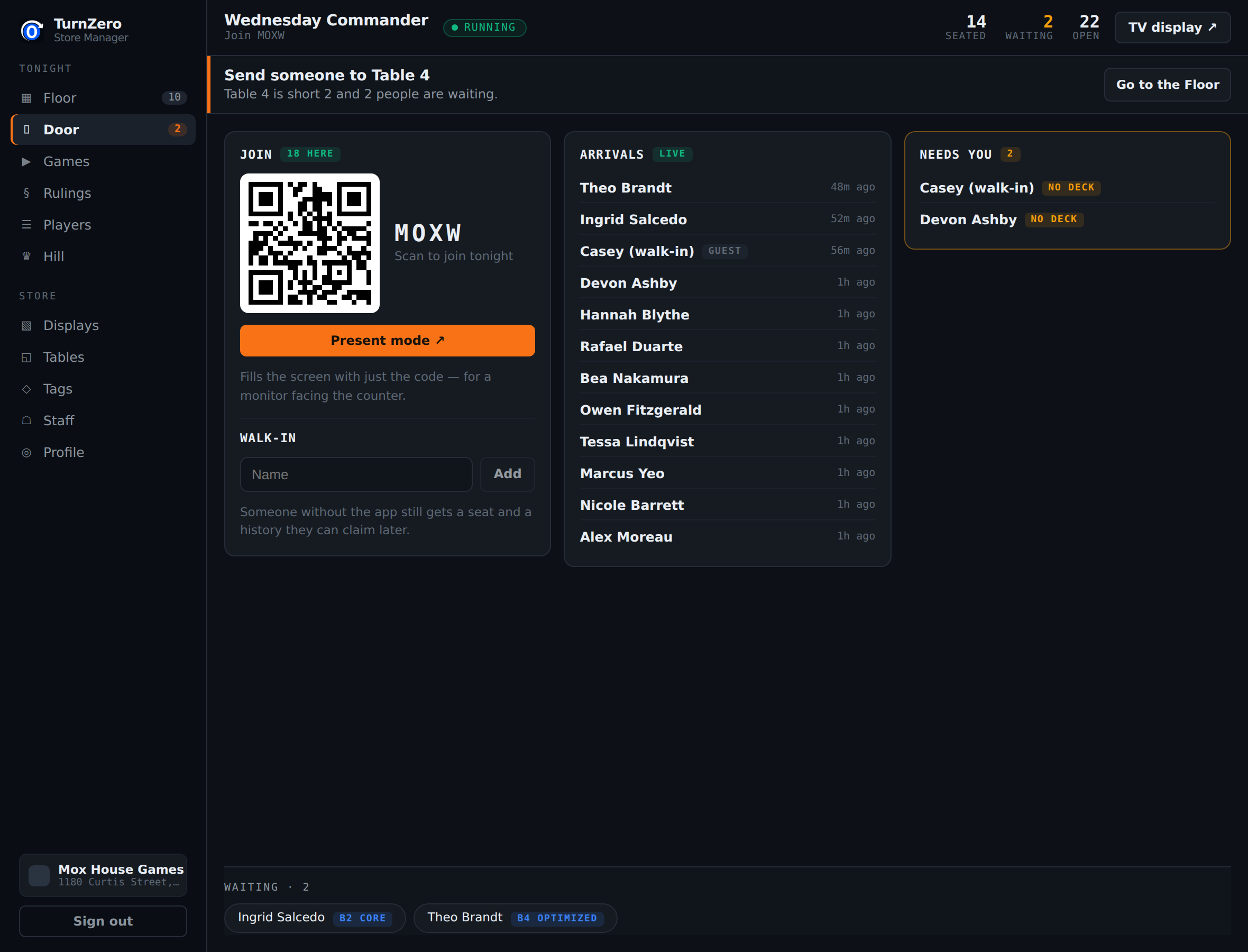Click the Displays icon in sidebar
The width and height of the screenshot is (1248, 952).
click(x=26, y=326)
